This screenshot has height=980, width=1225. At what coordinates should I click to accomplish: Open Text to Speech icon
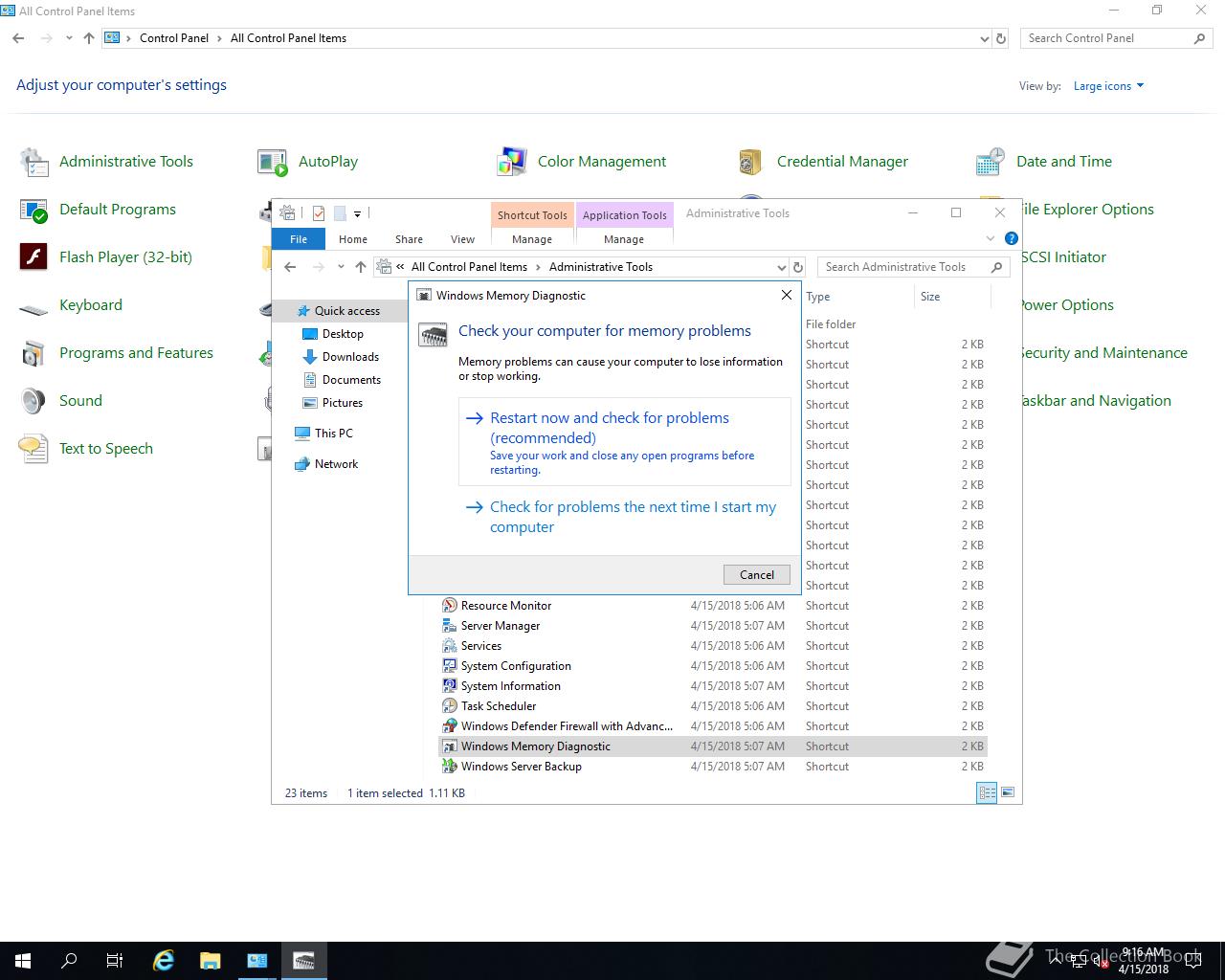[x=34, y=449]
